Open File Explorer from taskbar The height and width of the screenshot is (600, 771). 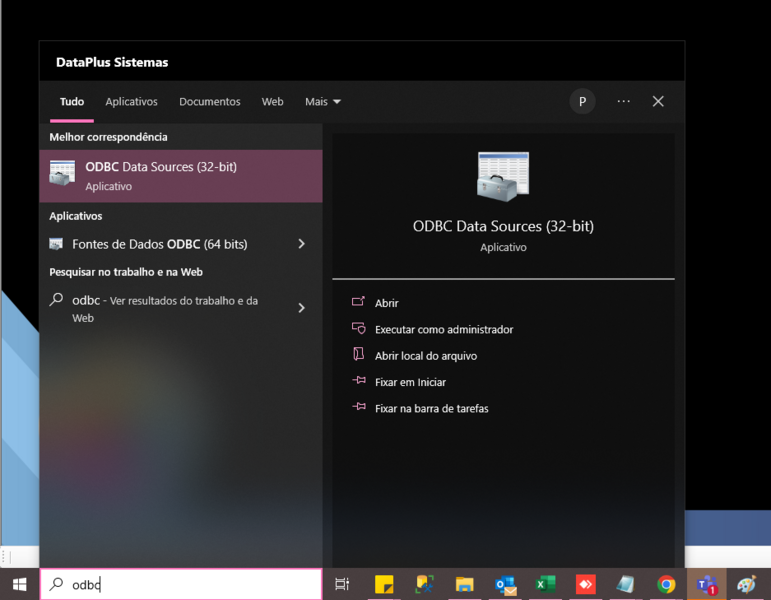pyautogui.click(x=464, y=584)
